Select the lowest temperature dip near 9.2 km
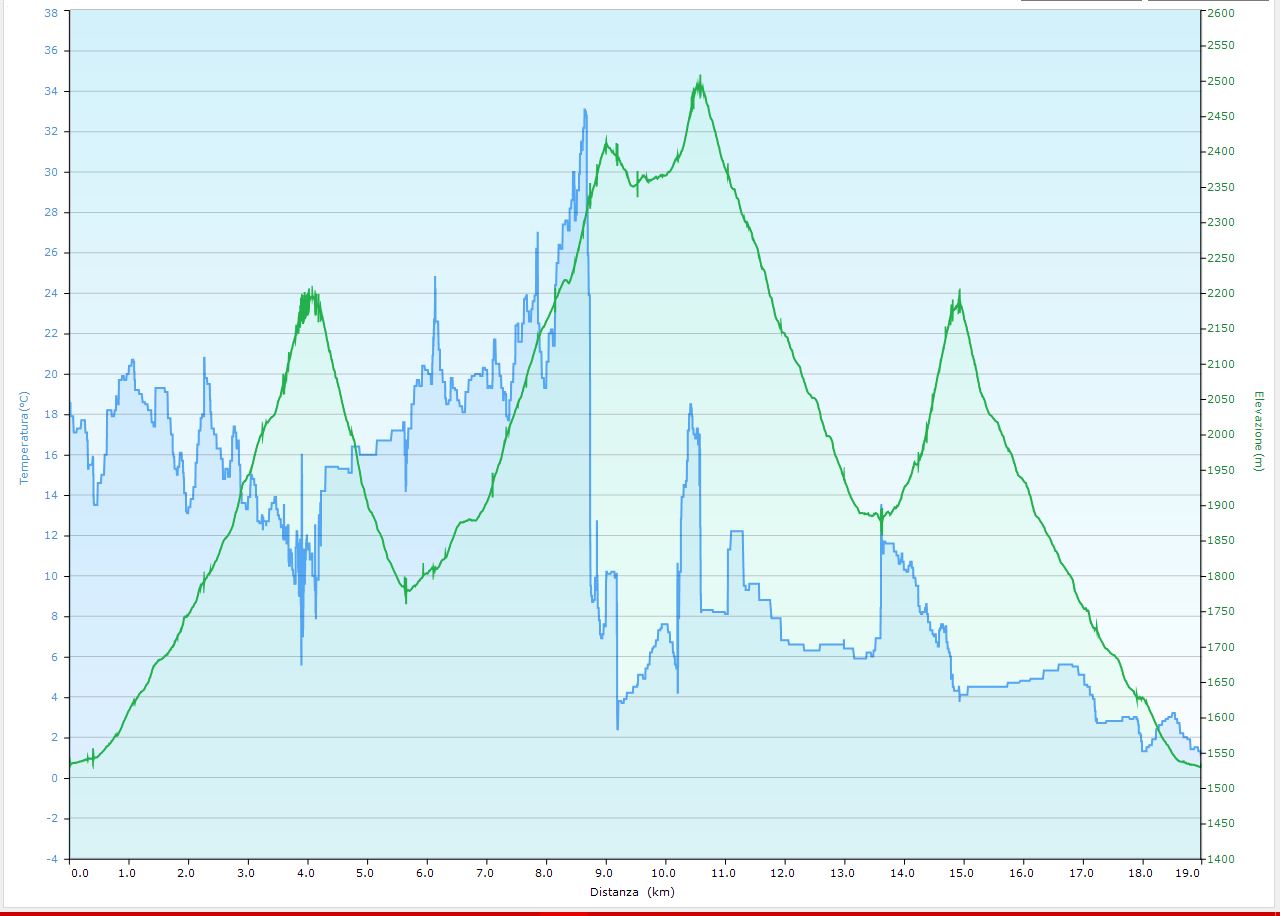The width and height of the screenshot is (1280, 916). [617, 726]
